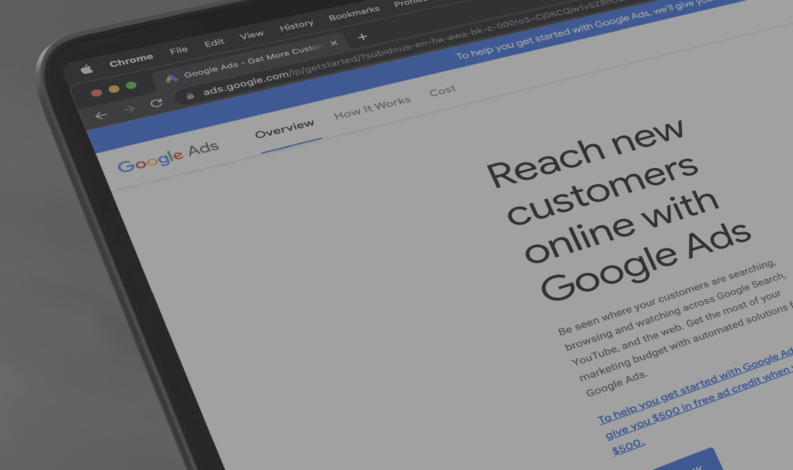Viewport: 793px width, 470px height.
Task: Switch to the Cost tab
Action: coord(443,91)
